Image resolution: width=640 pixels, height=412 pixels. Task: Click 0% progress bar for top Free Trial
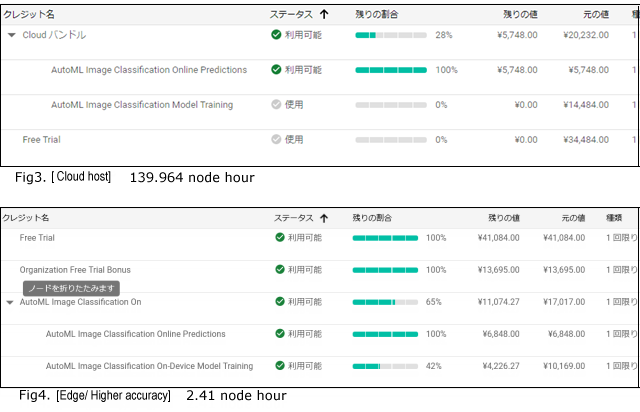pyautogui.click(x=391, y=140)
